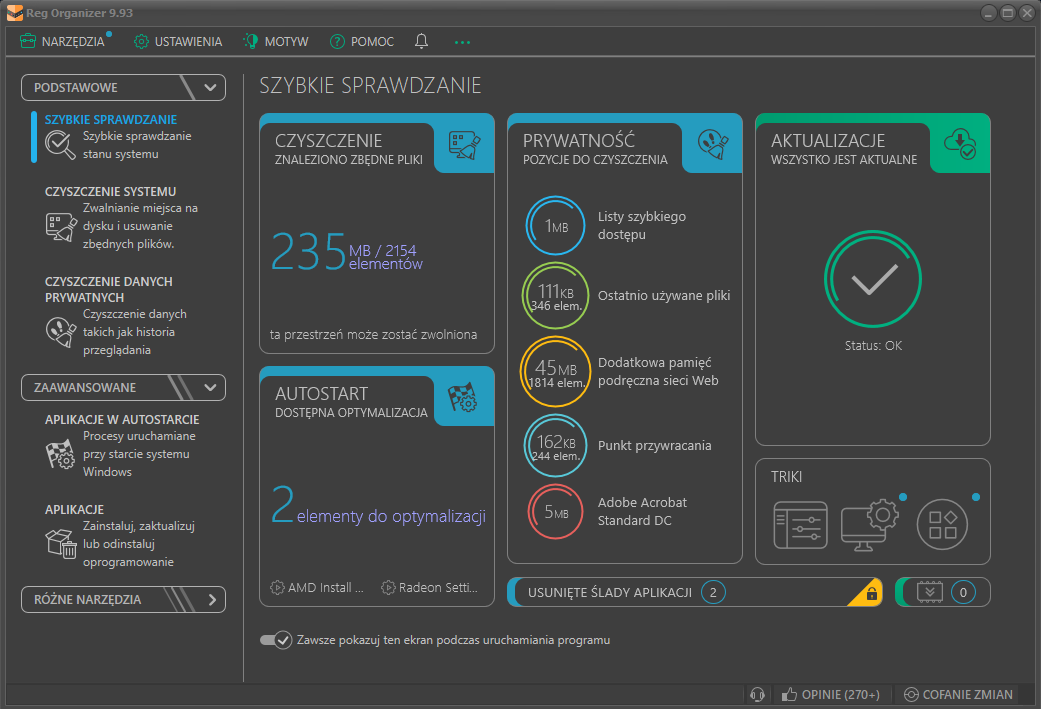Viewport: 1041px width, 709px height.
Task: Click Punkt przywracania label
Action: coord(655,445)
